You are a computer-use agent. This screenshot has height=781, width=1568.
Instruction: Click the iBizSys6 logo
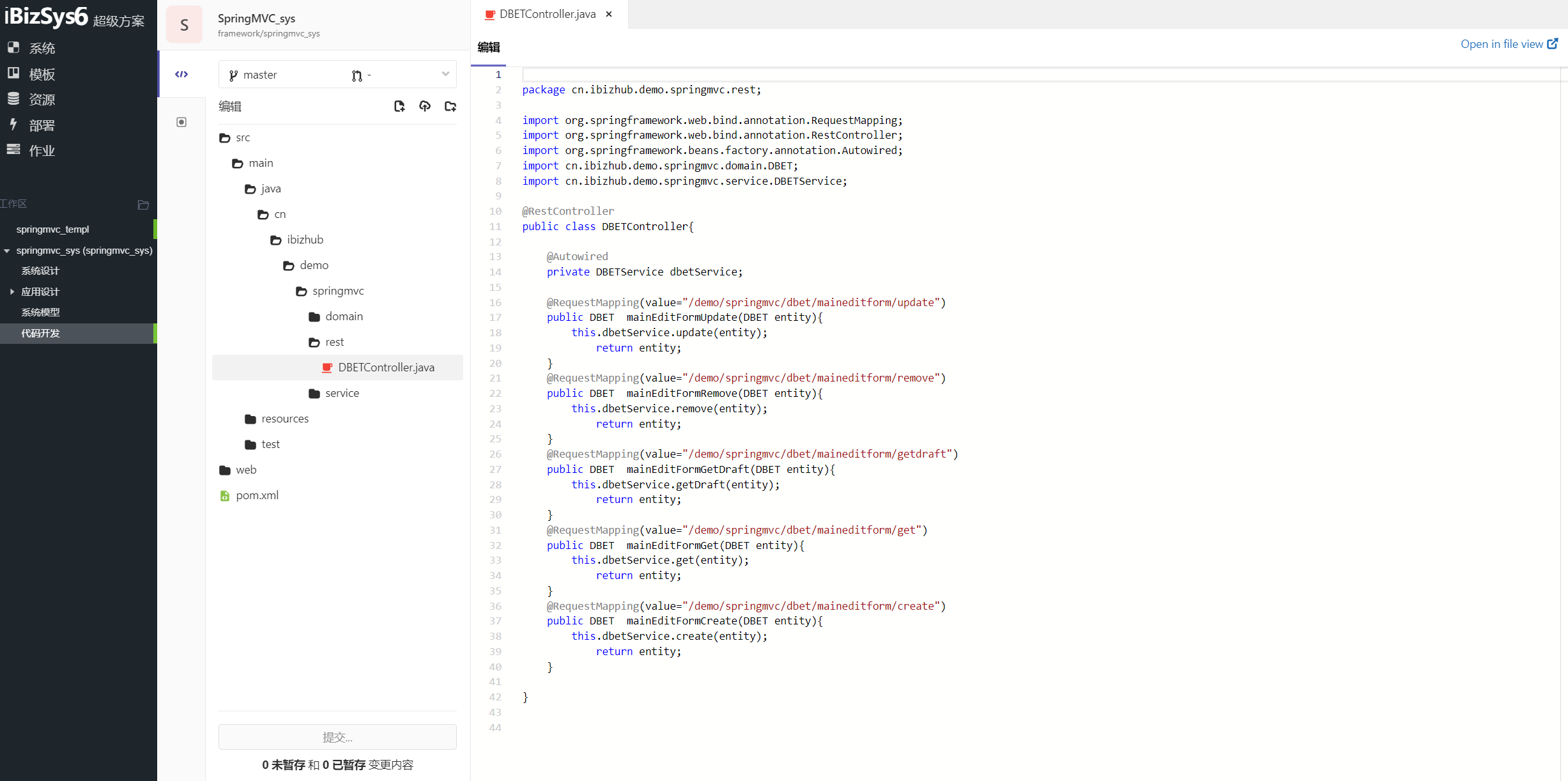(46, 17)
